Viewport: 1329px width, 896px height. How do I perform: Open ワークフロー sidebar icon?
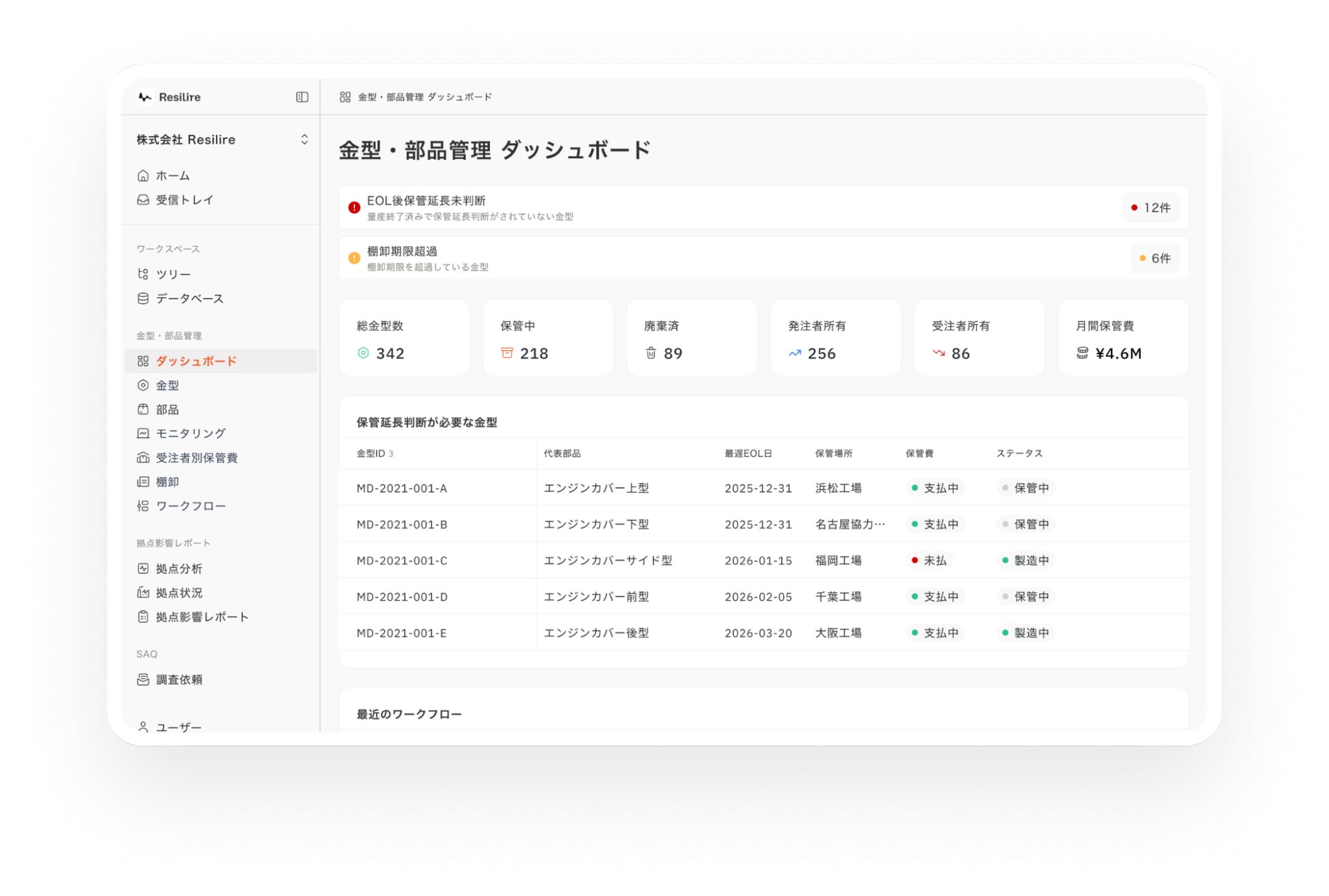point(143,506)
